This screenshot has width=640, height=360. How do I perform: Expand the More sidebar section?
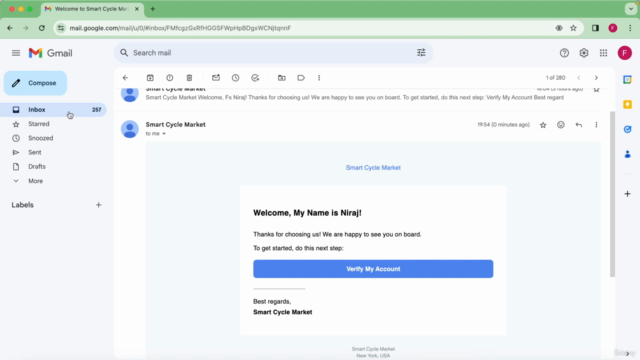pos(36,181)
